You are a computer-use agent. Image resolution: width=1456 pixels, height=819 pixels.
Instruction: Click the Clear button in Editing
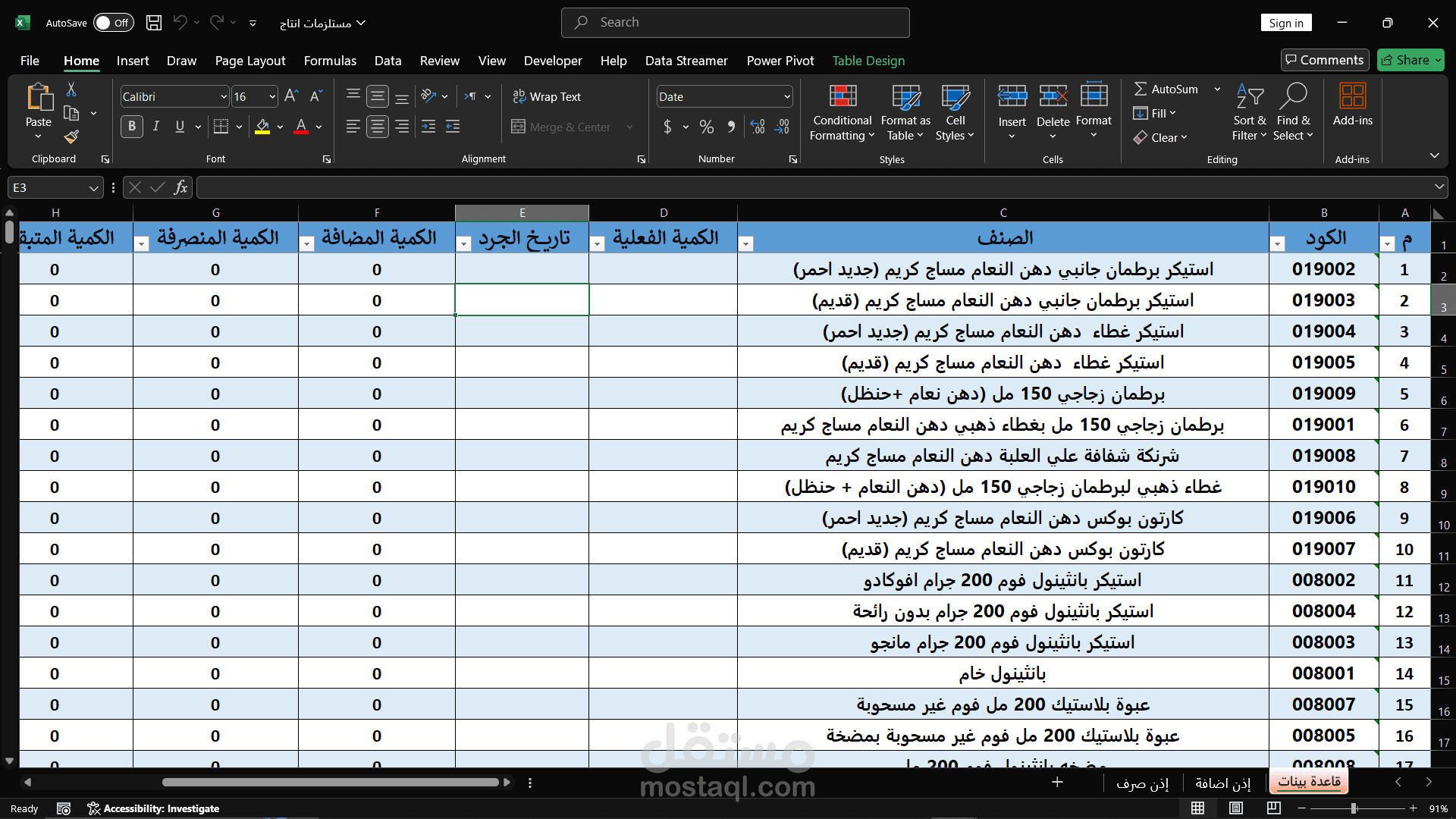point(1160,137)
